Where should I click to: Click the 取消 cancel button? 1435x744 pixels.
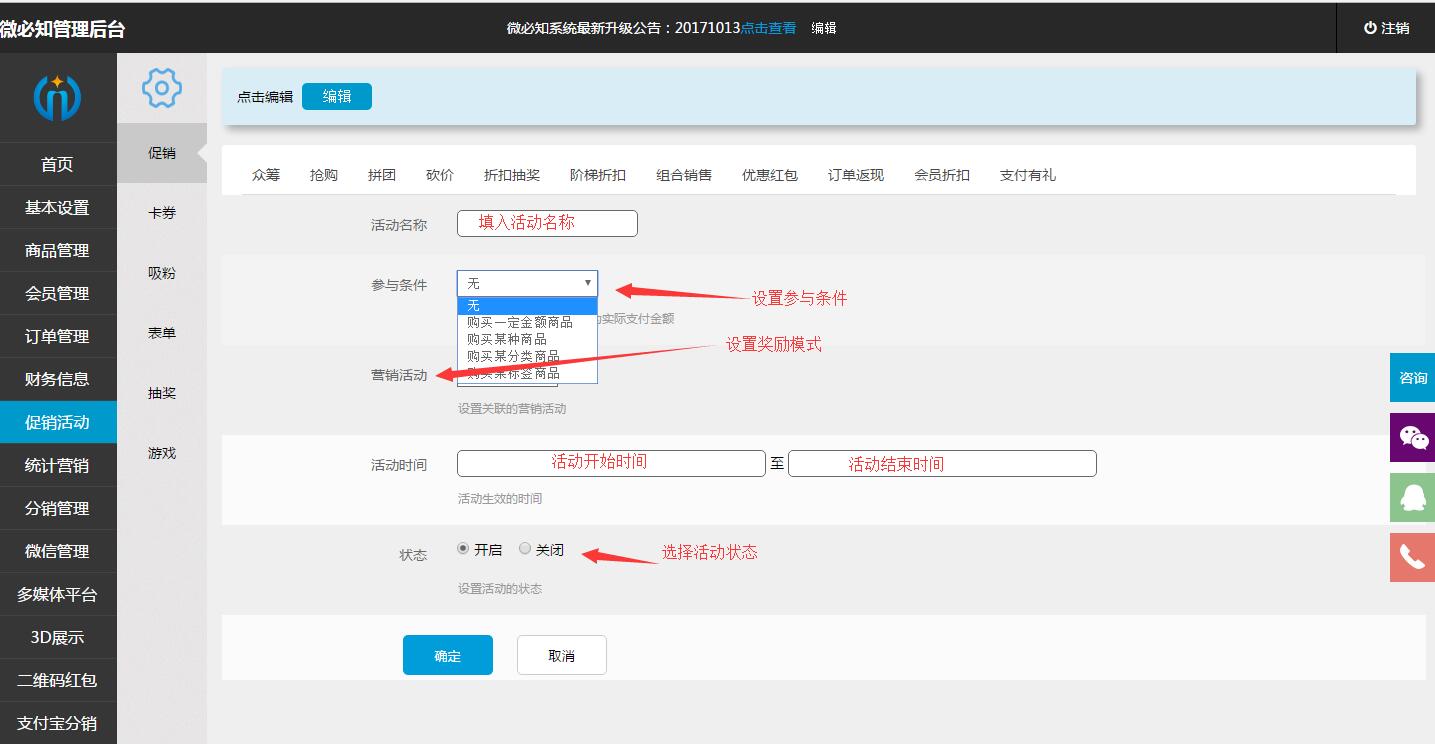561,655
